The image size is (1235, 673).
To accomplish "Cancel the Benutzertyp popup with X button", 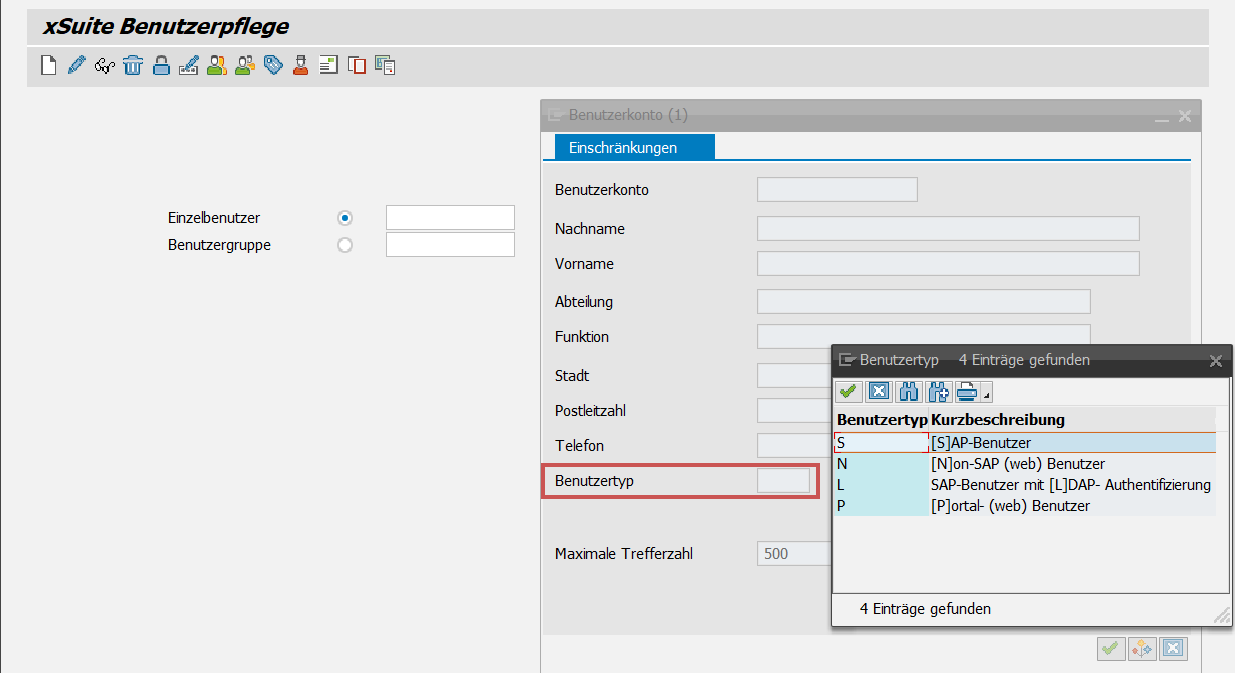I will (879, 391).
